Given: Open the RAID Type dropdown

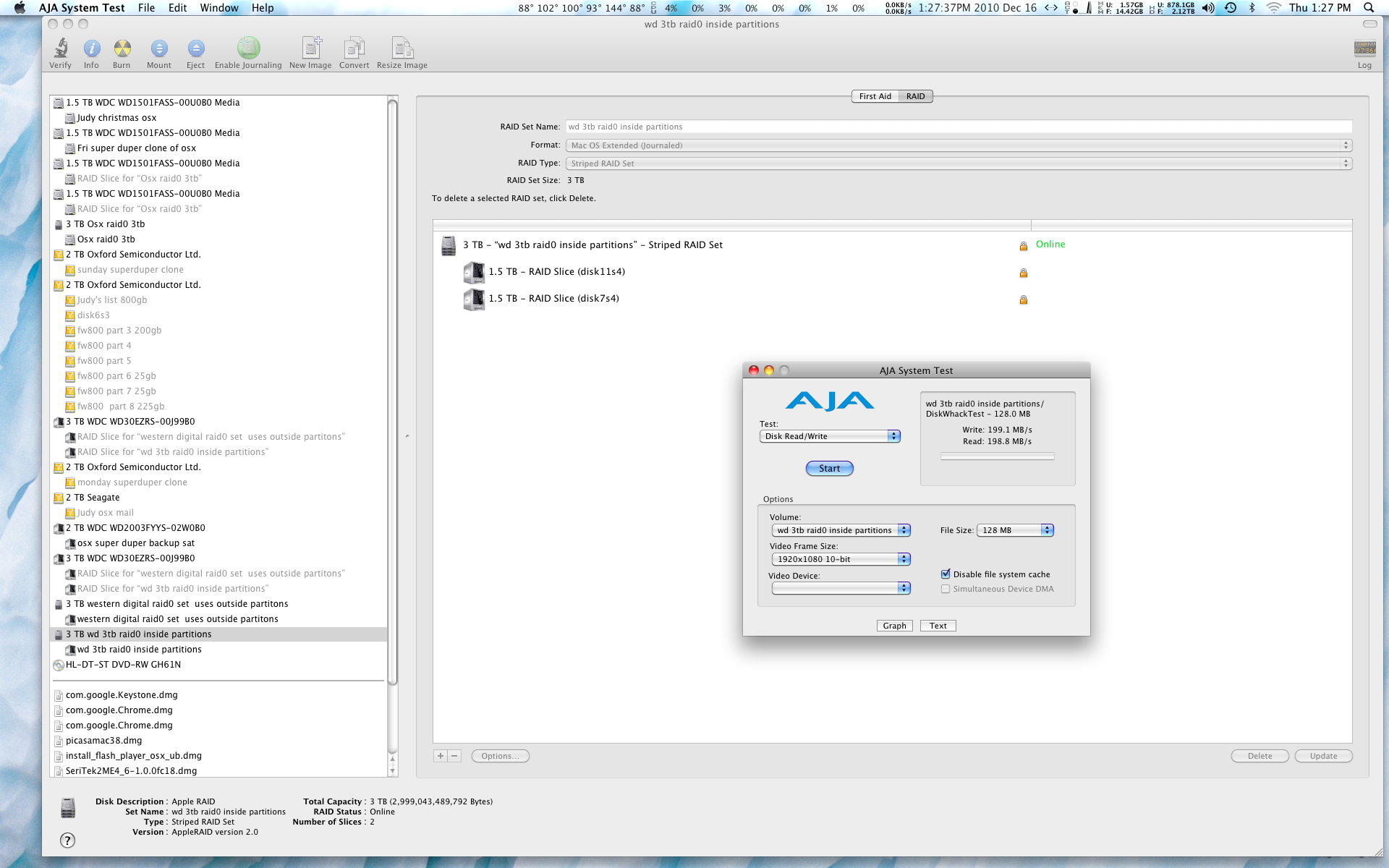Looking at the screenshot, I should [x=959, y=163].
